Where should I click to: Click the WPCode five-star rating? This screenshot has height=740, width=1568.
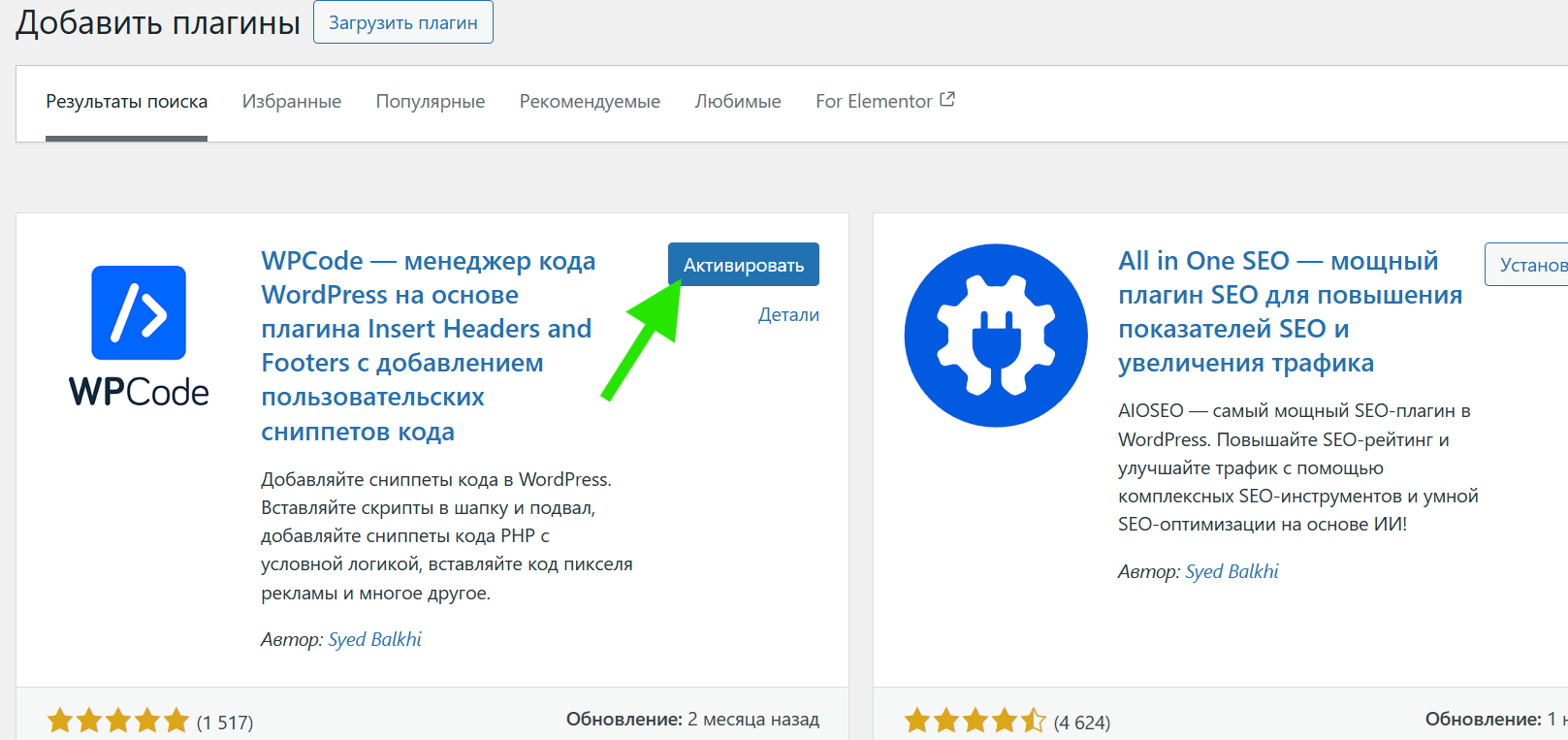[118, 721]
